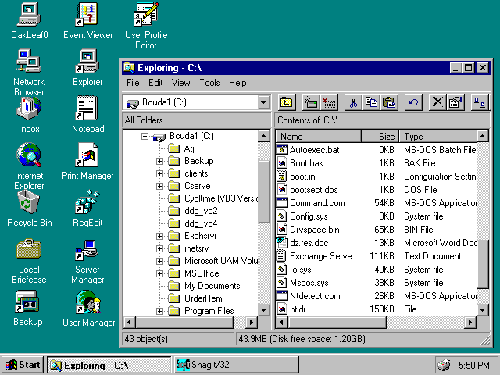Screen dimensions: 500x375
Task: Click the Up One Level toolbar icon
Action: tap(287, 103)
